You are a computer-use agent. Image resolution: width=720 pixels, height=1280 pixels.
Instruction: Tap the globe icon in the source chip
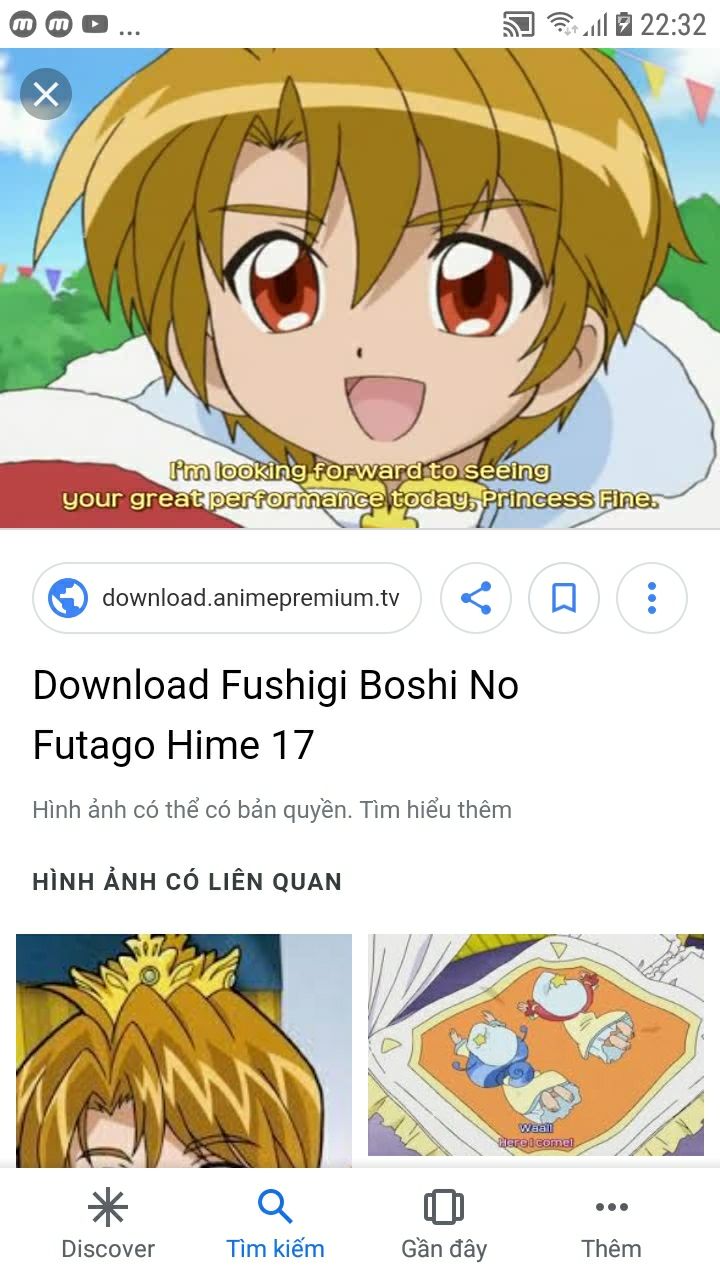pos(68,599)
